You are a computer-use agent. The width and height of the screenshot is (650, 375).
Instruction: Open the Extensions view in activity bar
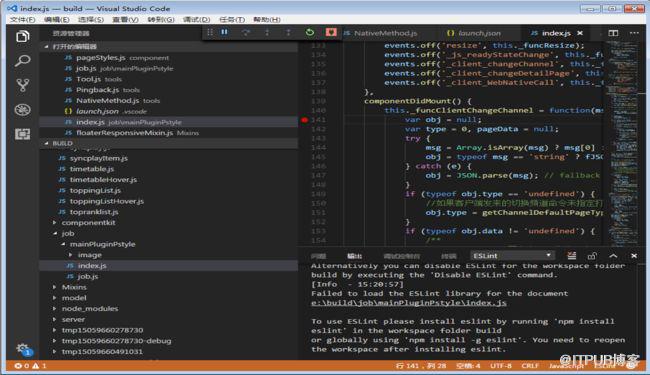pos(22,134)
